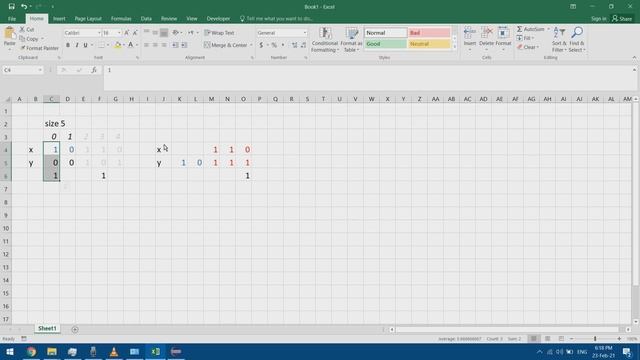The image size is (640, 360).
Task: Apply the yellow fill color bucket
Action: tap(118, 45)
